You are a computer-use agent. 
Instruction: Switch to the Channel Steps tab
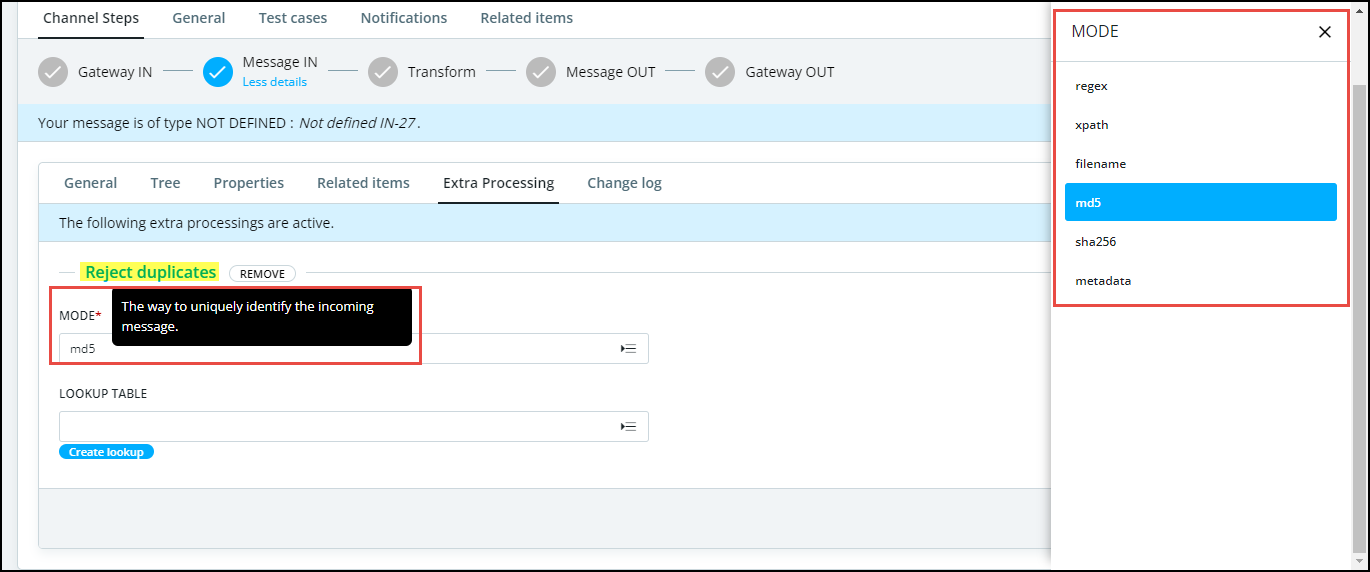[x=91, y=18]
